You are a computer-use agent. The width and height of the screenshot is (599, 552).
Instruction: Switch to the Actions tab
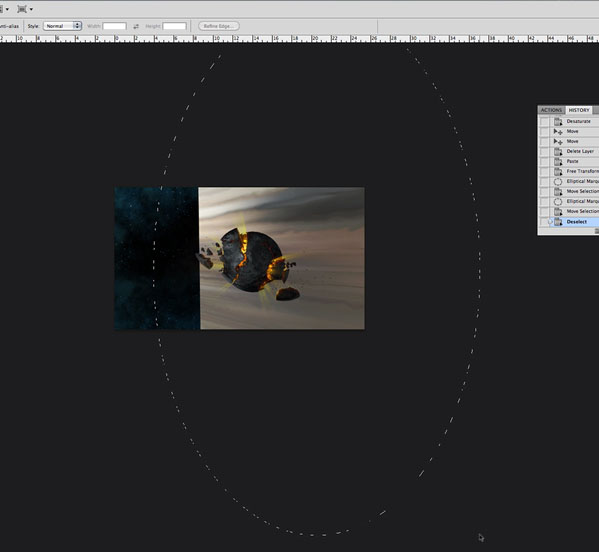551,110
